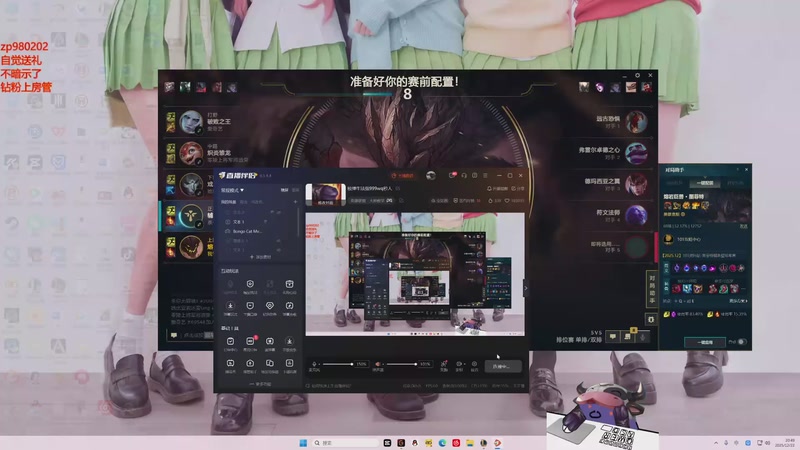Add a new scene with the plus icon
800x450 pixels.
coord(295,202)
